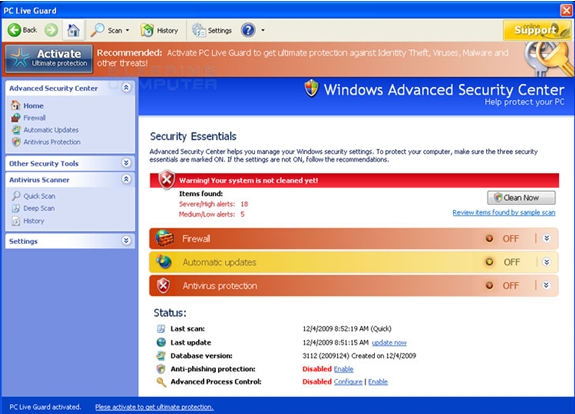The width and height of the screenshot is (575, 414).
Task: Select Antivirus Protection in the sidebar
Action: point(52,142)
